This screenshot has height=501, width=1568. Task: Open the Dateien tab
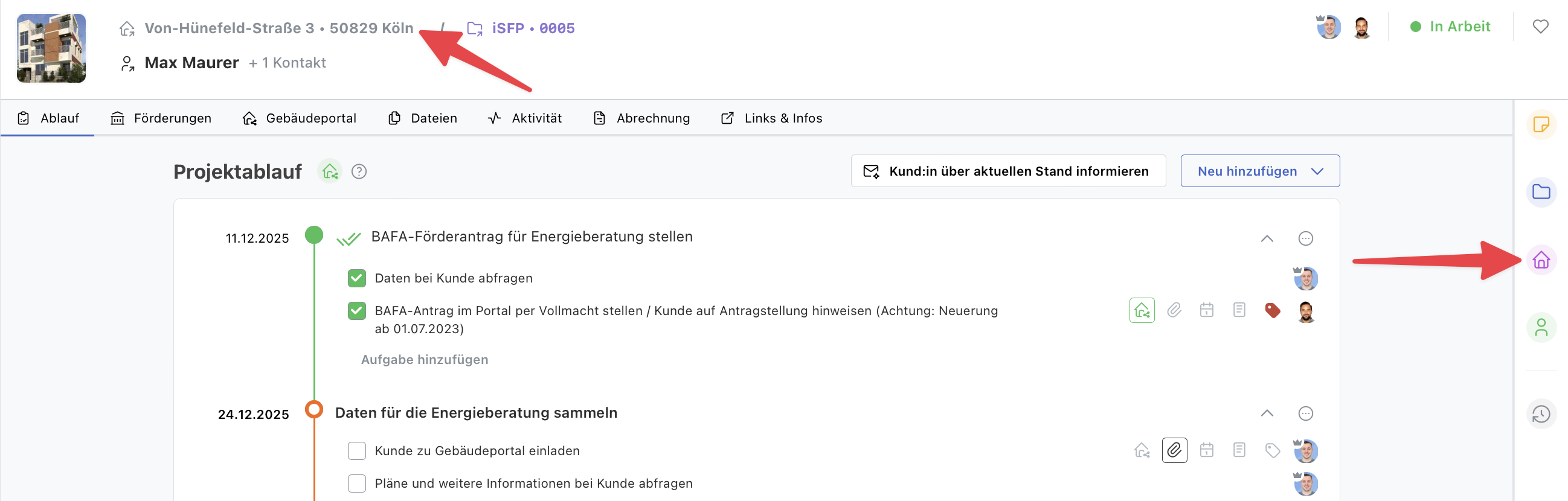pyautogui.click(x=423, y=118)
